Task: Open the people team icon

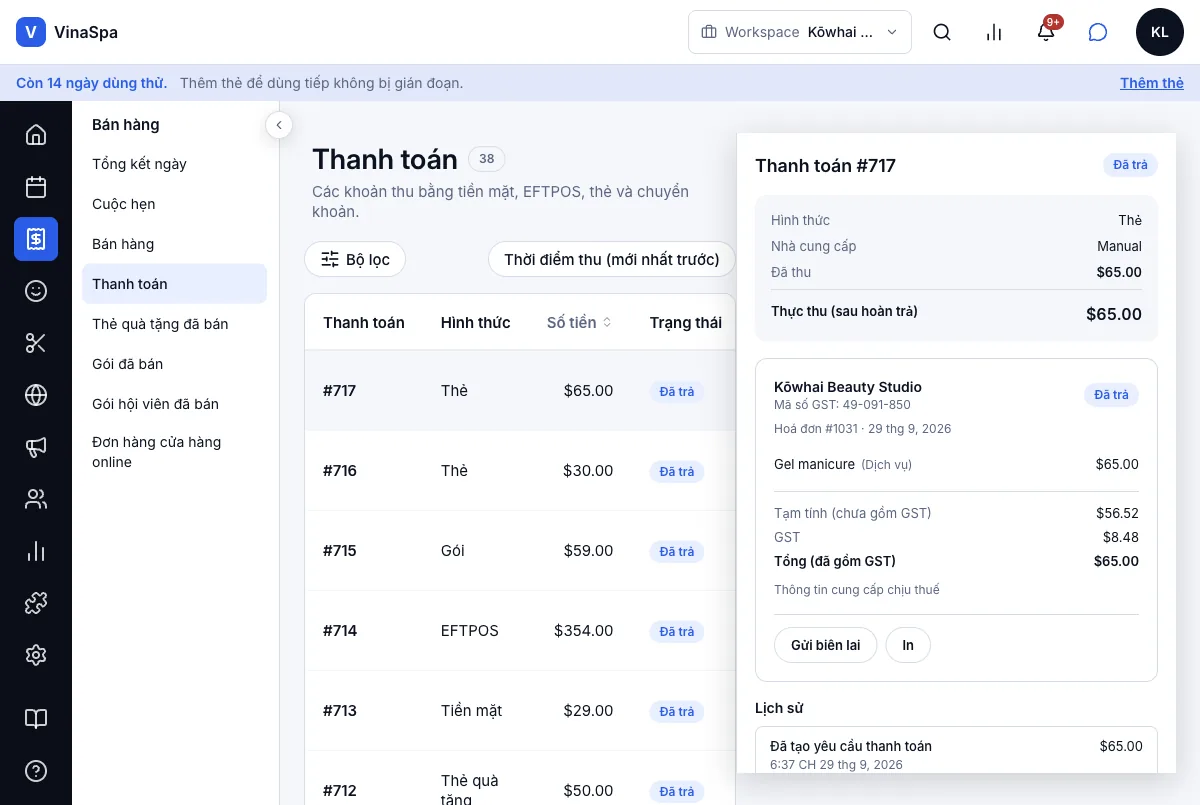Action: [36, 499]
